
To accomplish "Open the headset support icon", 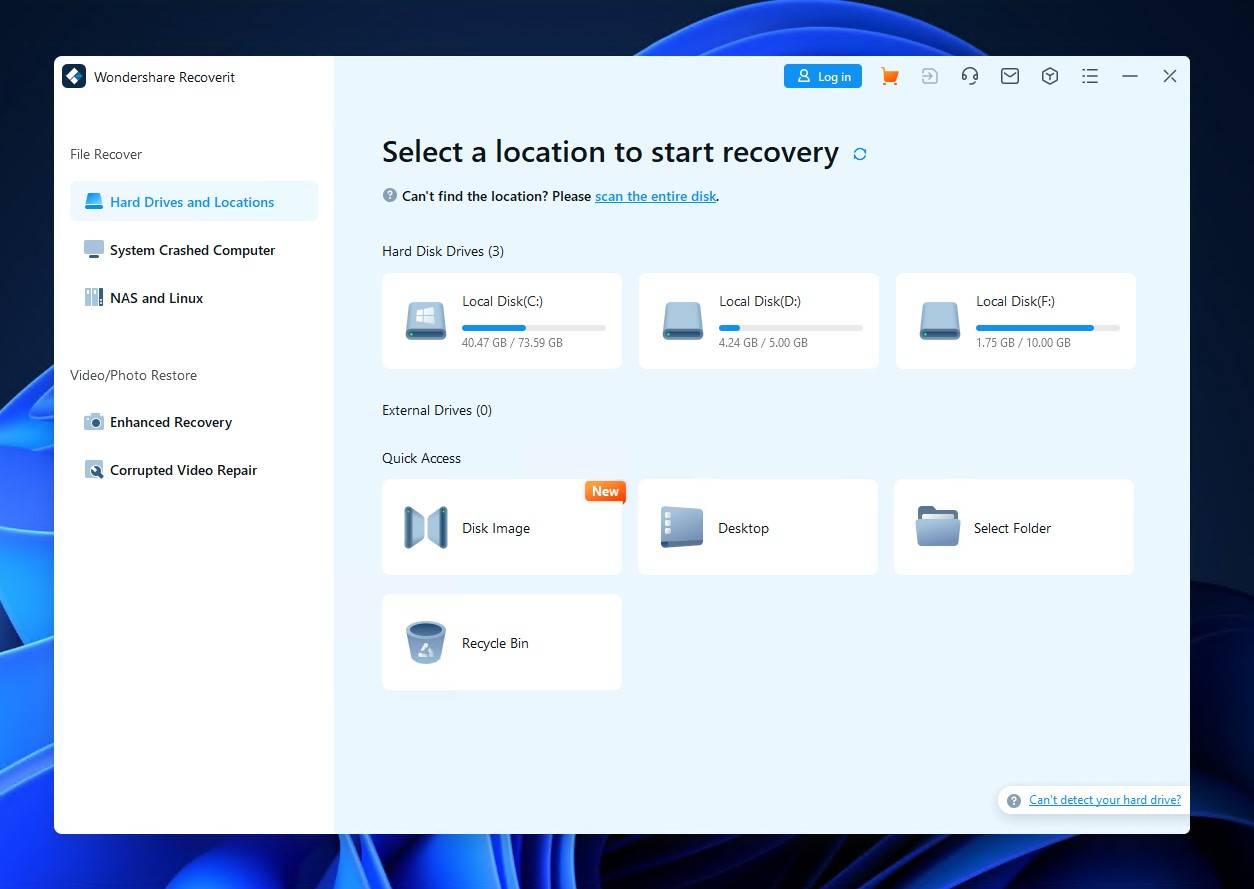I will 969,76.
